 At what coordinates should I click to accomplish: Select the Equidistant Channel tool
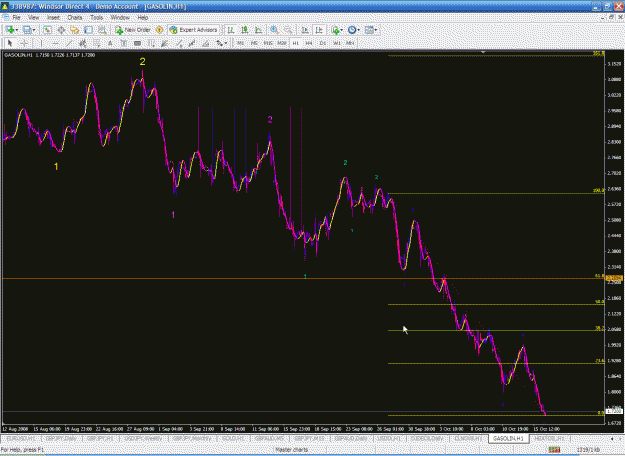[83, 43]
